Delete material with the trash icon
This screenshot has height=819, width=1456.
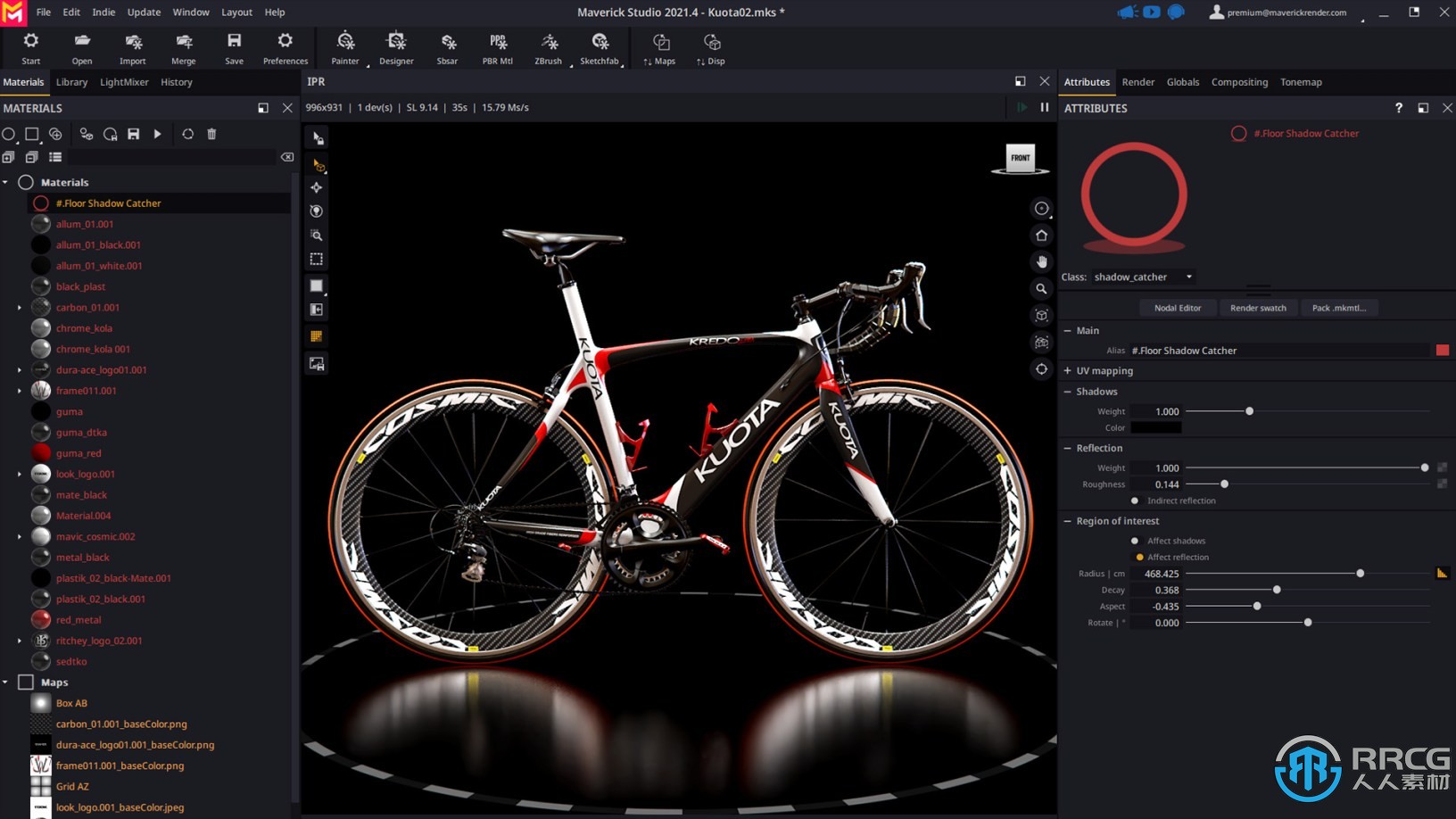click(x=211, y=134)
